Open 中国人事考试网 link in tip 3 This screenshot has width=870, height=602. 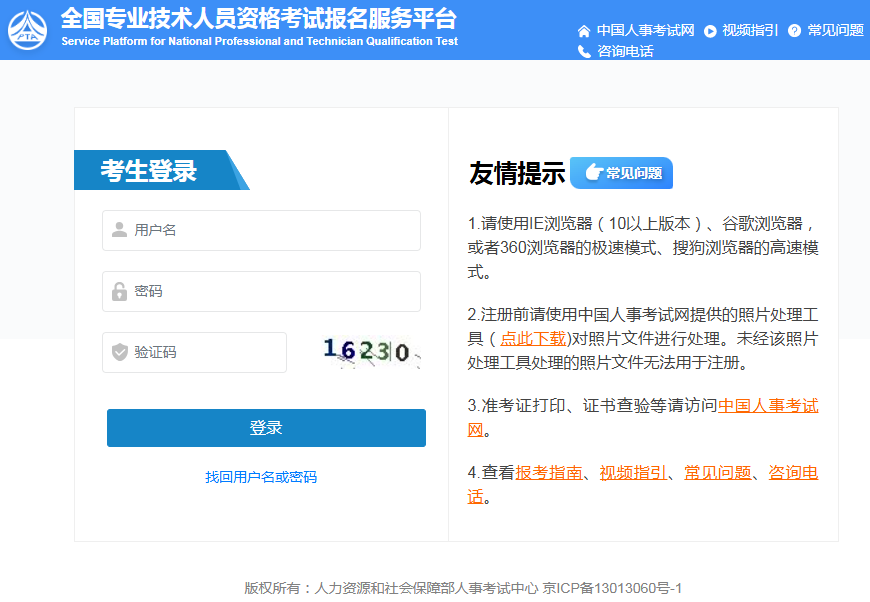pos(767,406)
